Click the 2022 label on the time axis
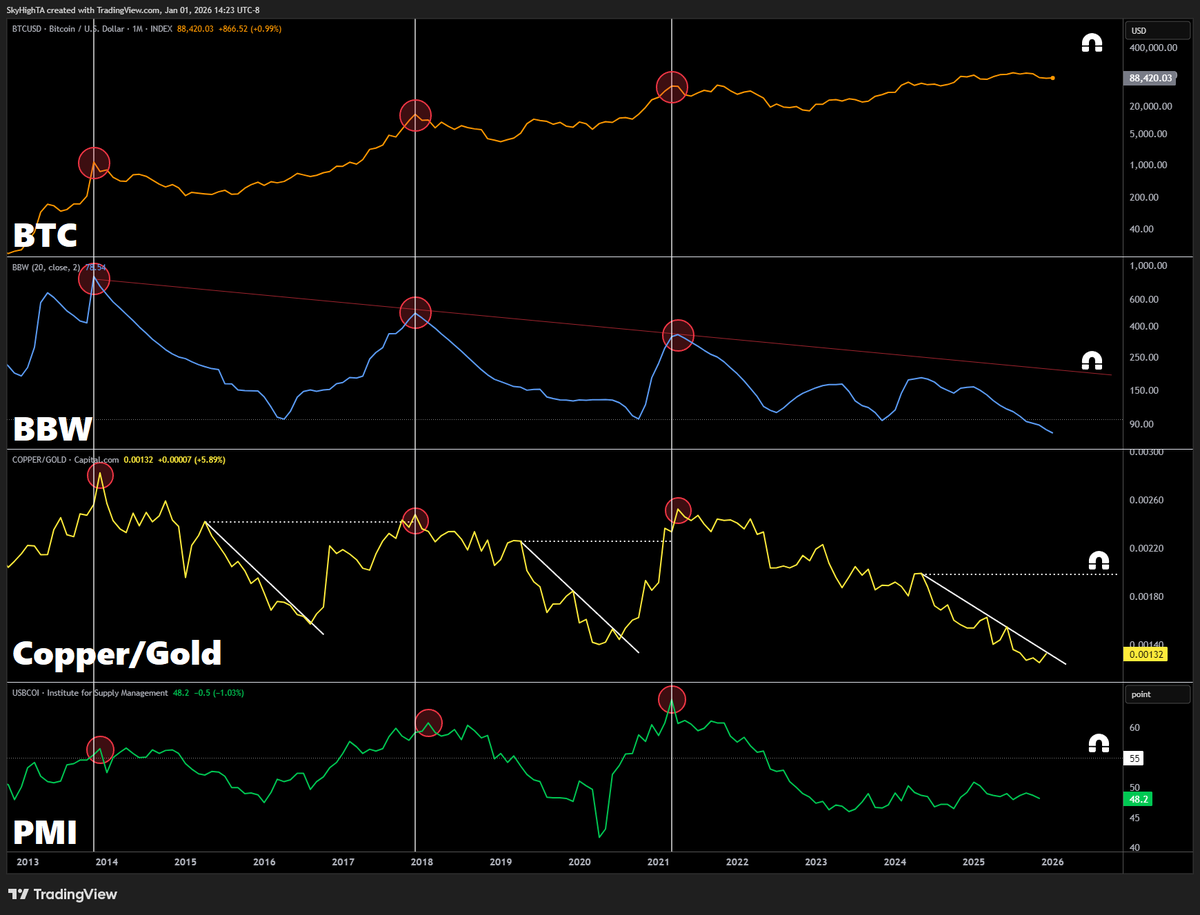The image size is (1200, 915). pyautogui.click(x=738, y=861)
